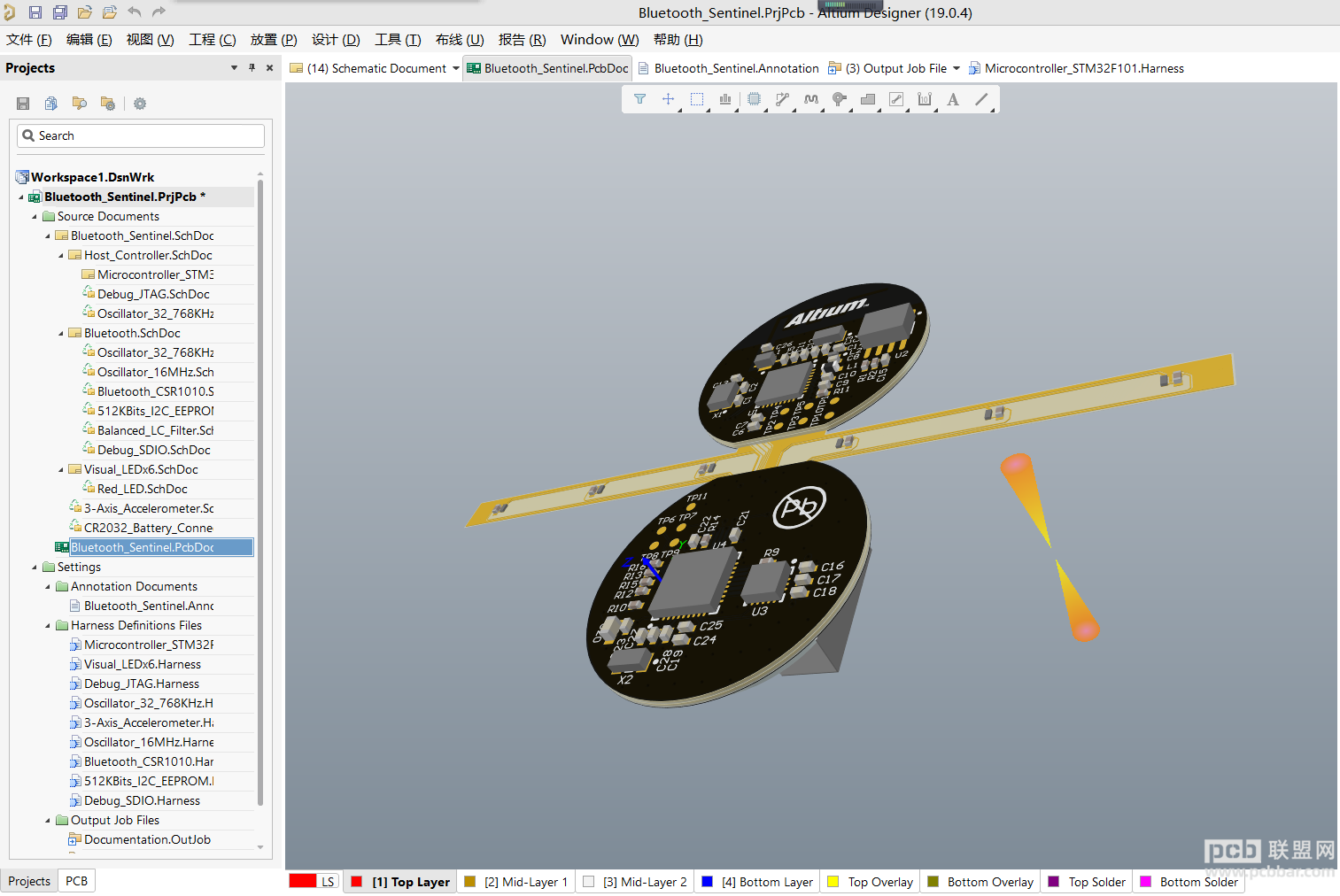The height and width of the screenshot is (896, 1340).
Task: Select Workspace1.DsnWrk at tree top
Action: click(x=92, y=177)
